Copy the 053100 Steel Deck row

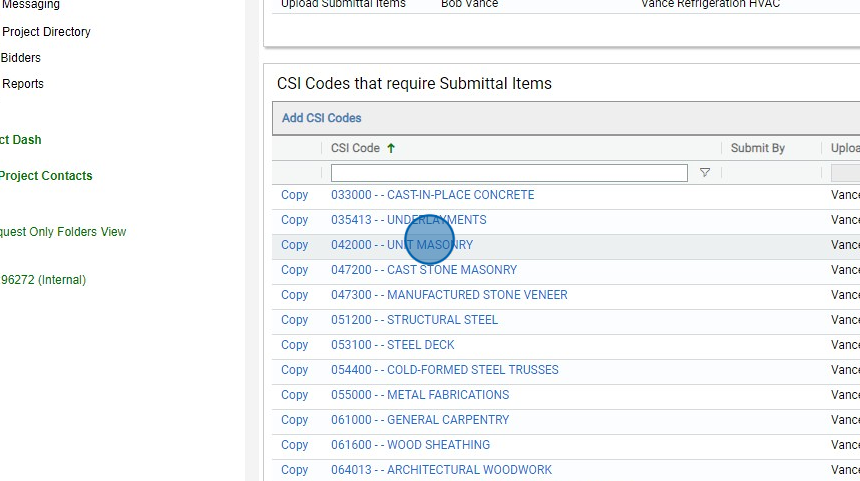(x=295, y=345)
